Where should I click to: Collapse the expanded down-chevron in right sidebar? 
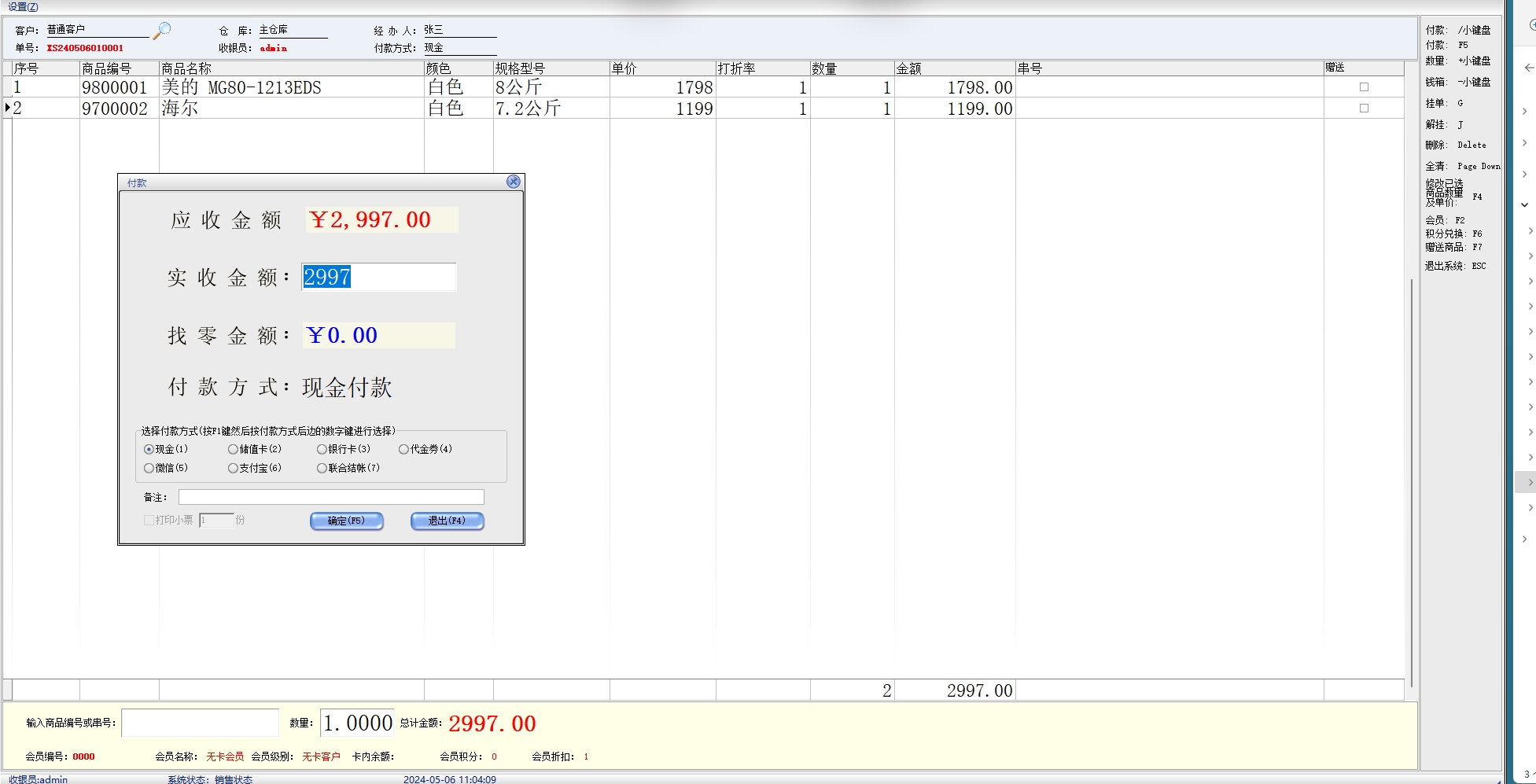click(1524, 204)
